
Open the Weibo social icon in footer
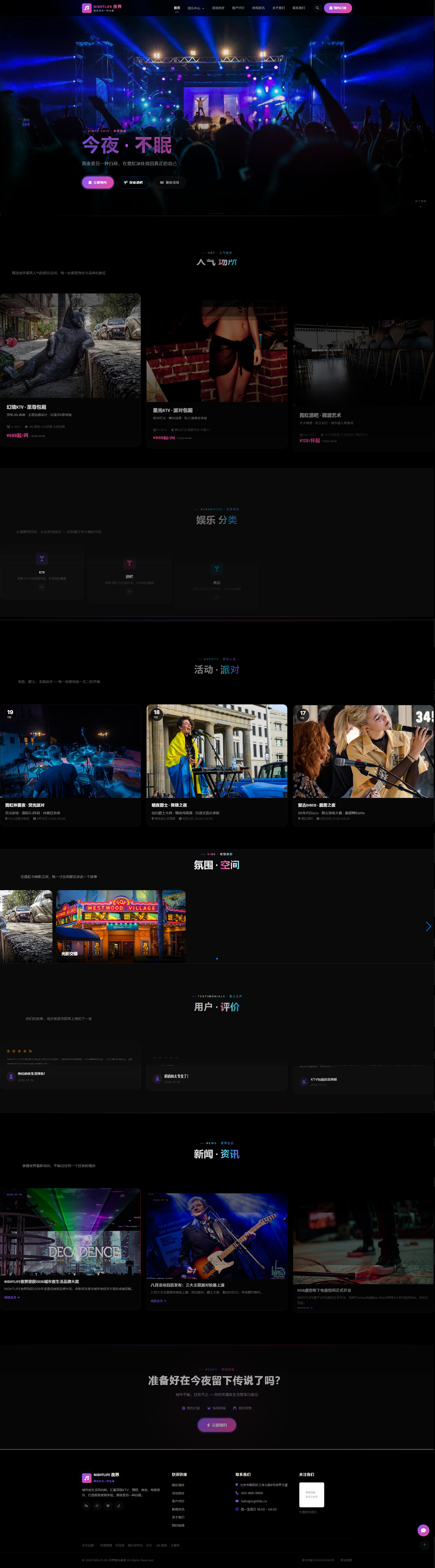[97, 1506]
